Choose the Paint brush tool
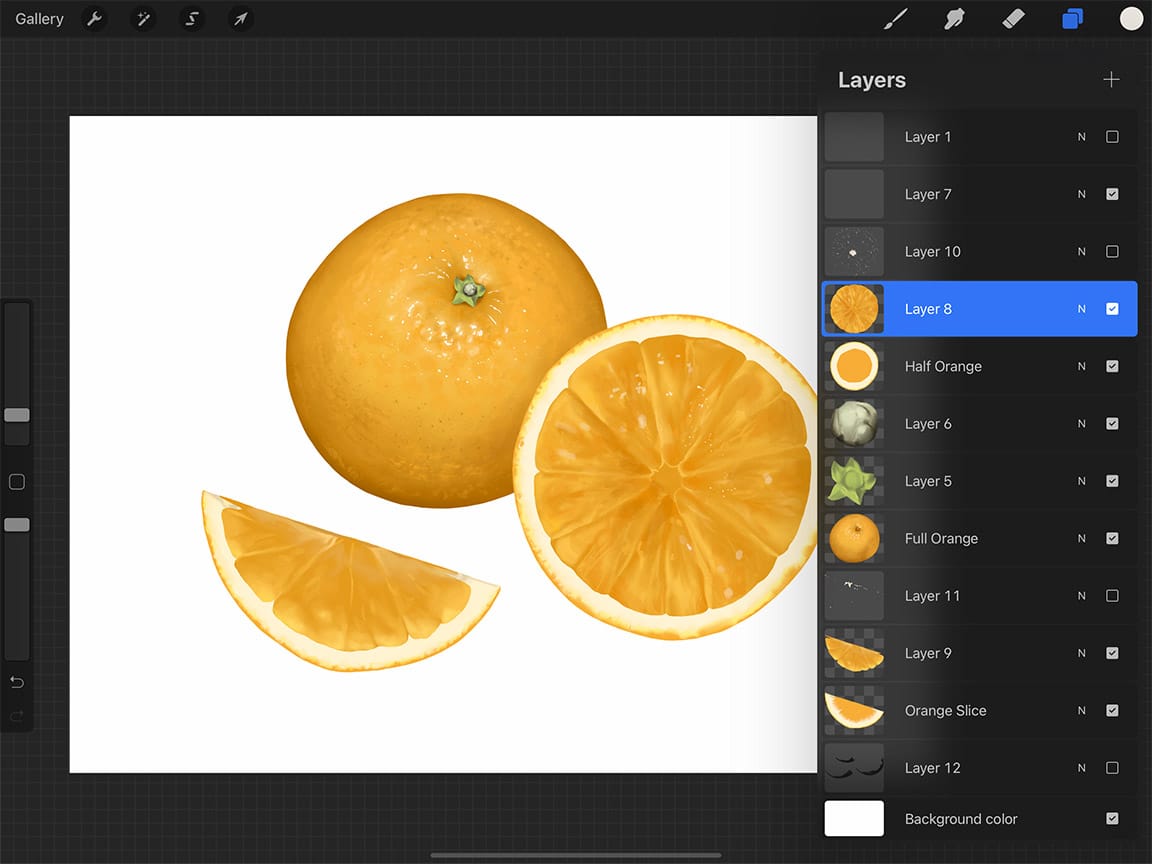This screenshot has height=864, width=1152. coord(894,18)
